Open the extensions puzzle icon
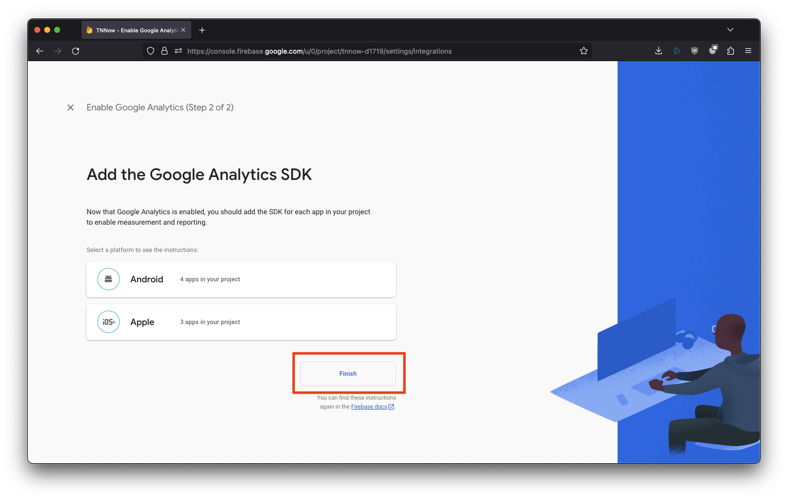788x500 pixels. 730,51
